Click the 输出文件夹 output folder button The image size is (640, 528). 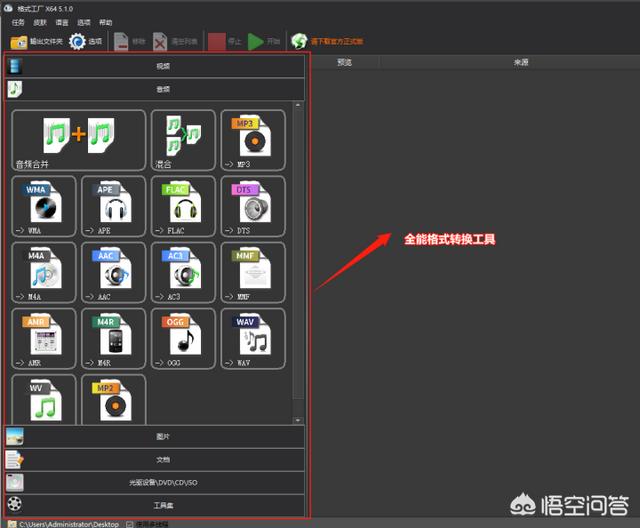36,42
